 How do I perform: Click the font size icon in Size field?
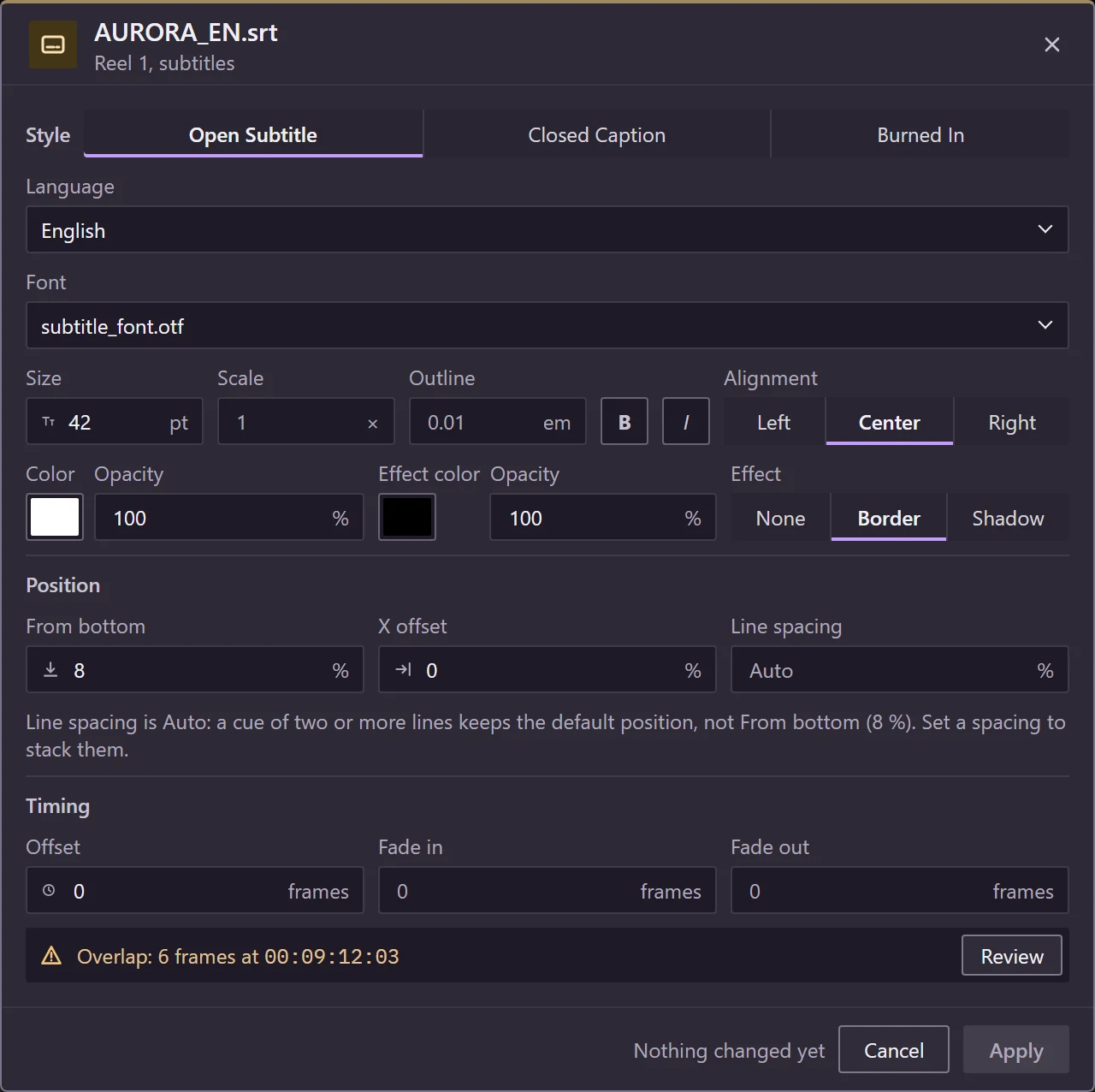pyautogui.click(x=49, y=422)
